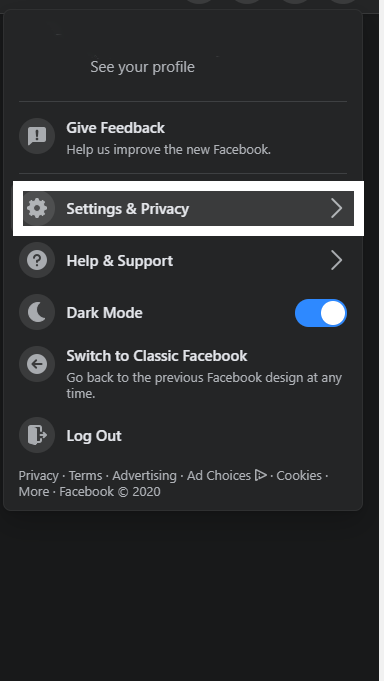
Task: Expand Settings & Privacy with its chevron
Action: pyautogui.click(x=336, y=208)
